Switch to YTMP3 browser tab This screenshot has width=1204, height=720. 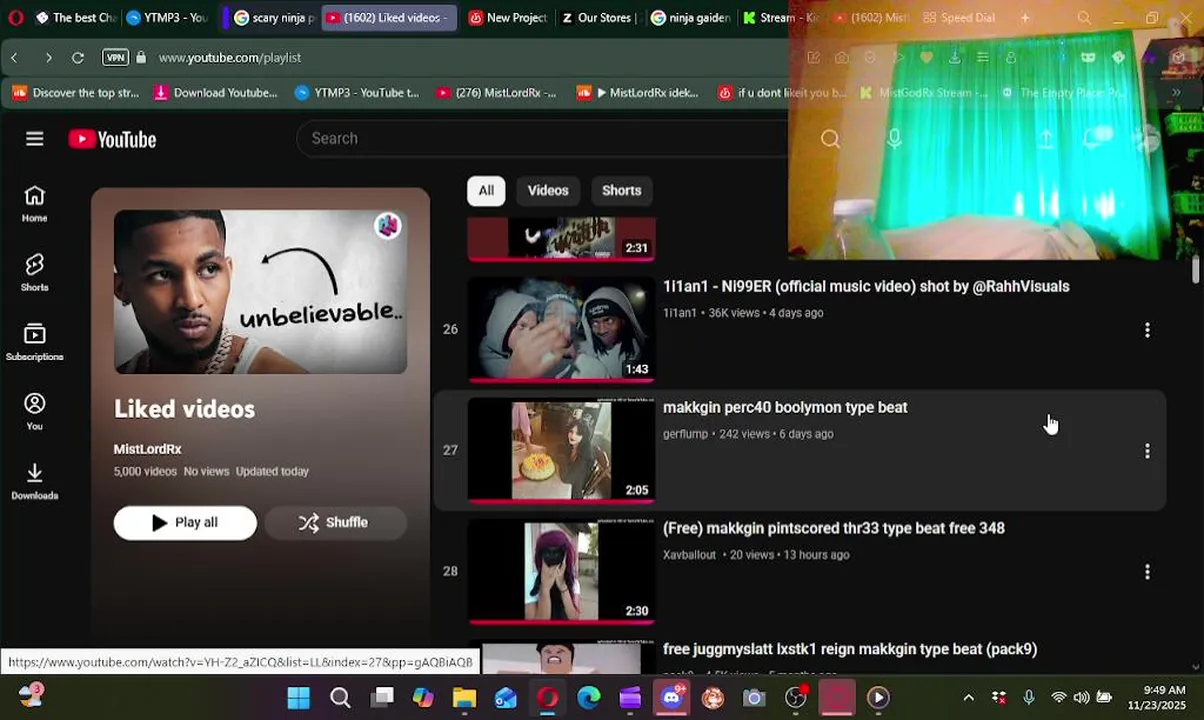click(168, 18)
